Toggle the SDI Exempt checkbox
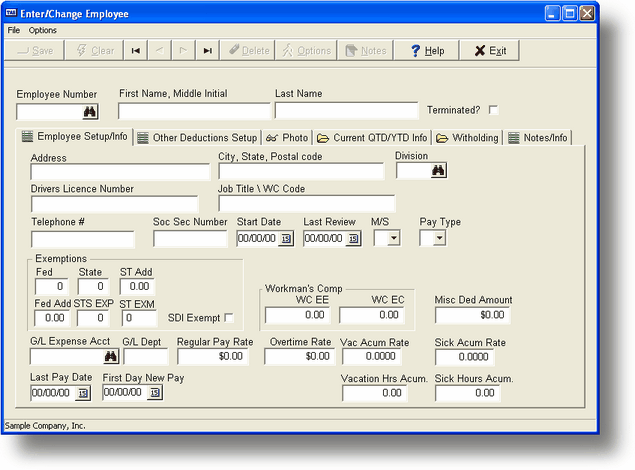 point(229,318)
